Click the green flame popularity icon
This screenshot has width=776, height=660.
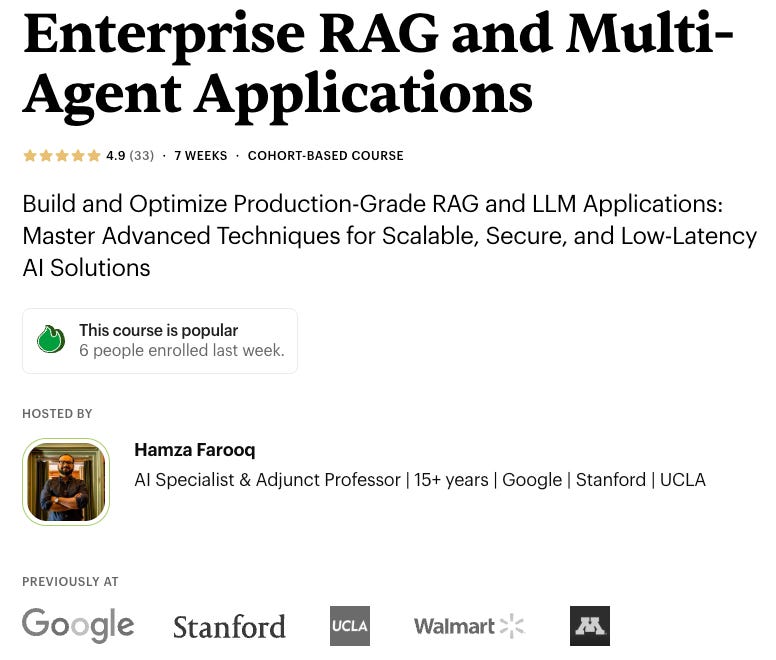tap(51, 339)
